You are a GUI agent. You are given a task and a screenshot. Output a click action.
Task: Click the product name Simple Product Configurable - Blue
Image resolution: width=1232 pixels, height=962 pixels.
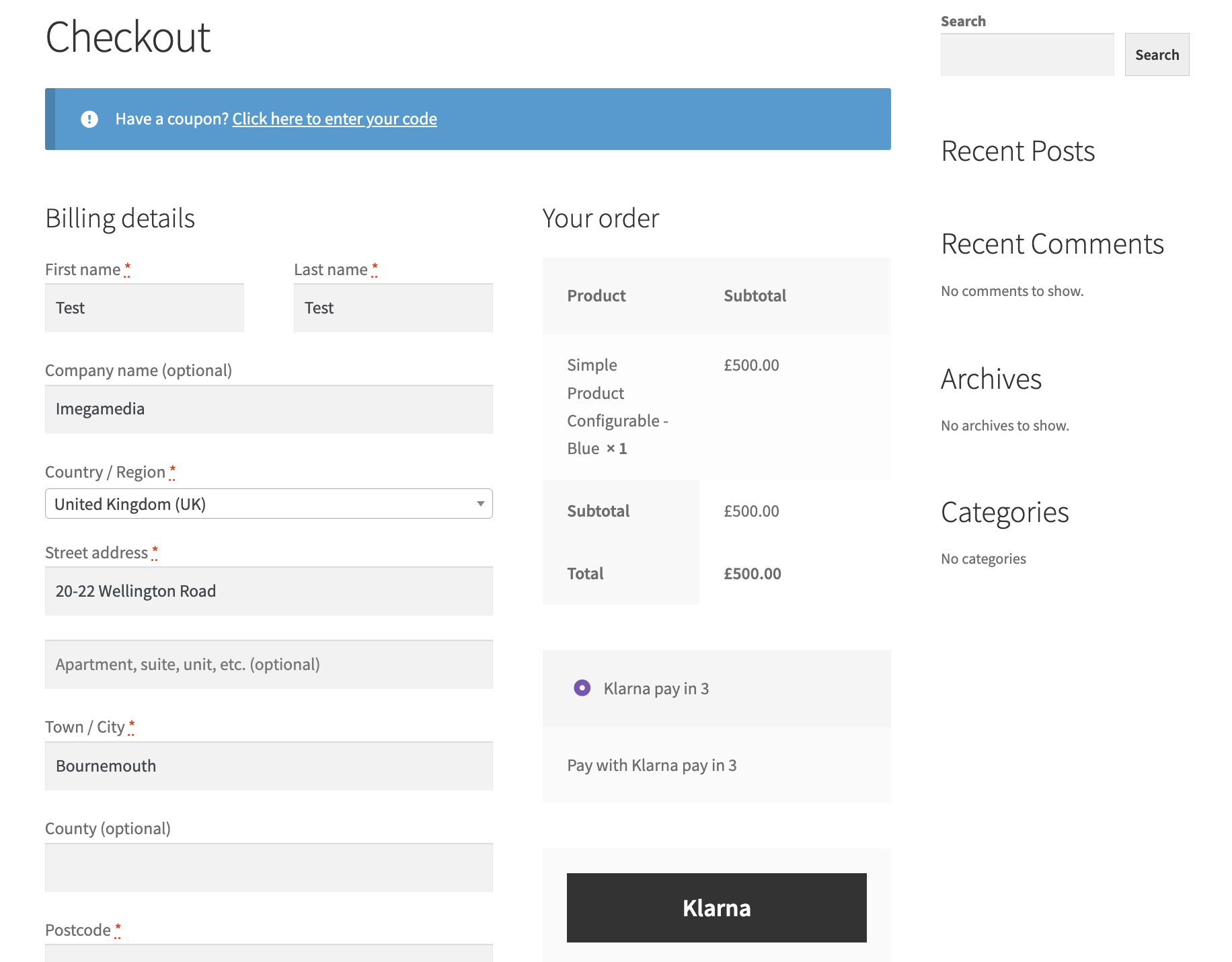tap(617, 406)
